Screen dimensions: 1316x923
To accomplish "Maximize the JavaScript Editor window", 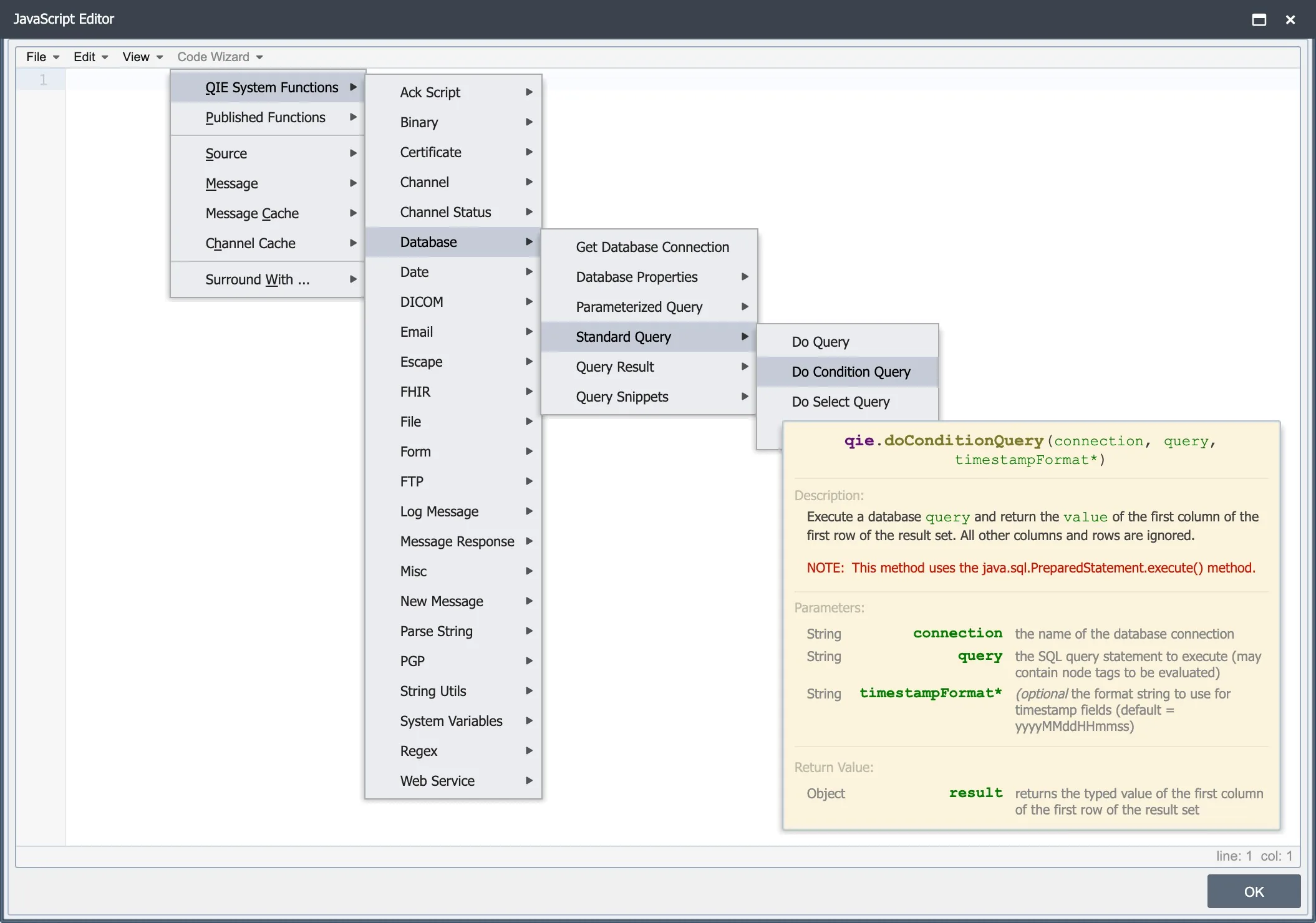I will 1259,19.
